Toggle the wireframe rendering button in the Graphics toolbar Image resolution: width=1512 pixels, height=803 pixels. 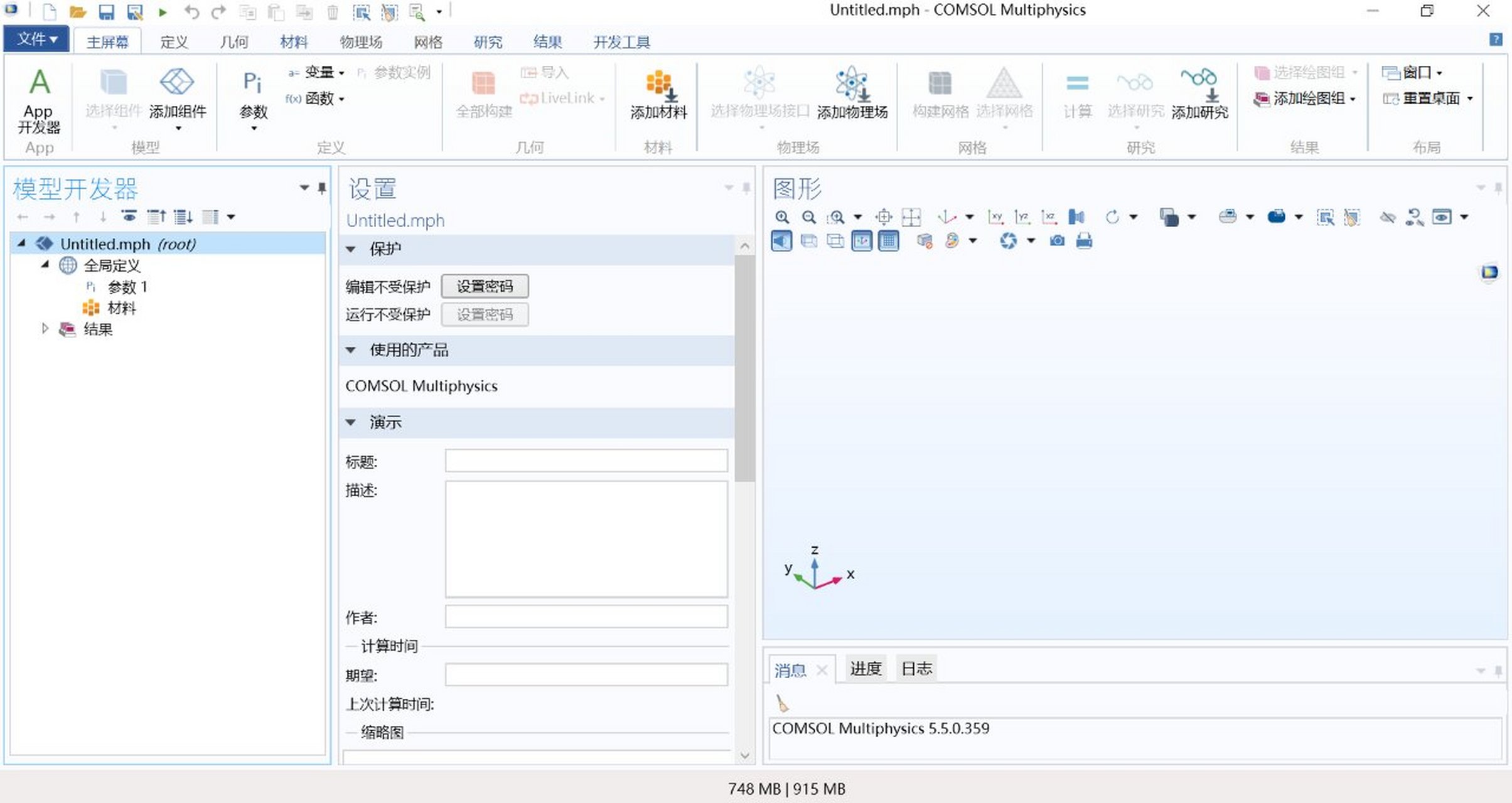pos(835,241)
